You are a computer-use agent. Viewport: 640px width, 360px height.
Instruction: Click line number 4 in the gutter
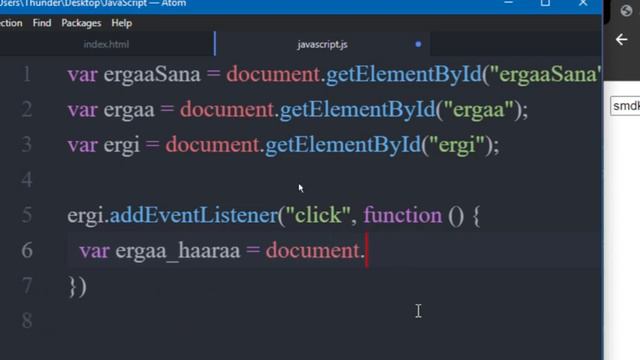[27, 180]
